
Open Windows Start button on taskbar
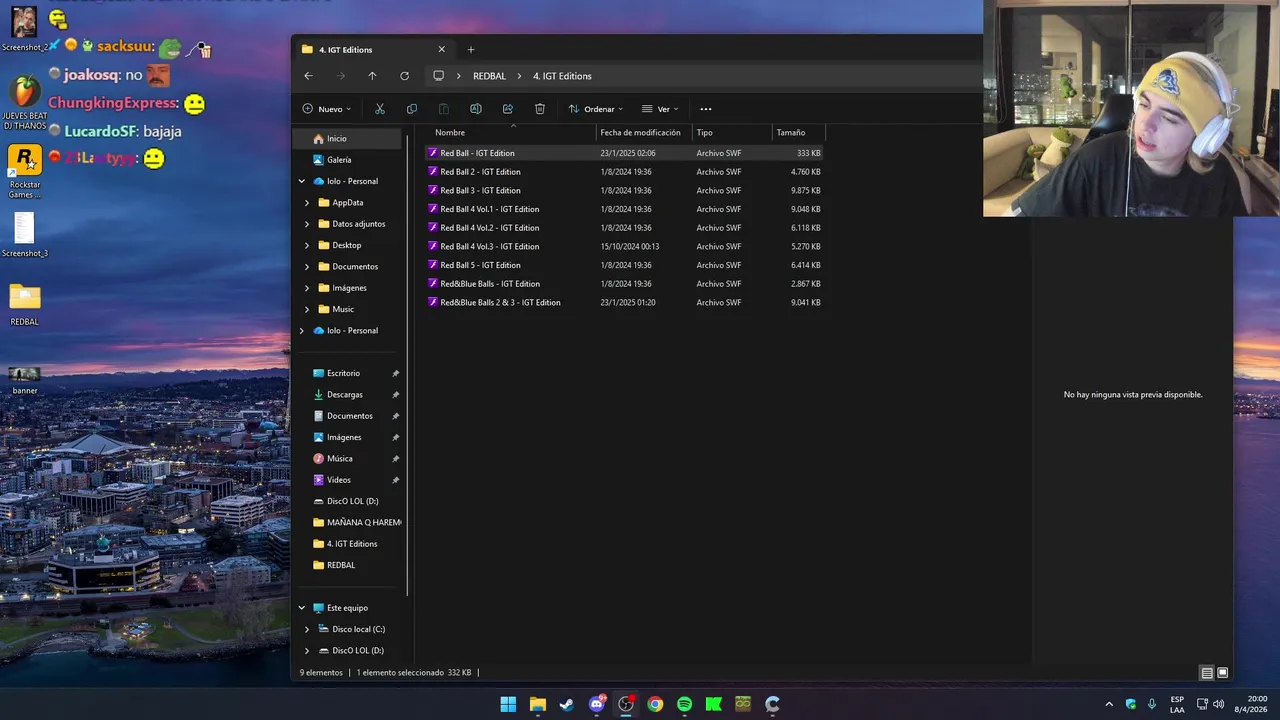tap(508, 704)
